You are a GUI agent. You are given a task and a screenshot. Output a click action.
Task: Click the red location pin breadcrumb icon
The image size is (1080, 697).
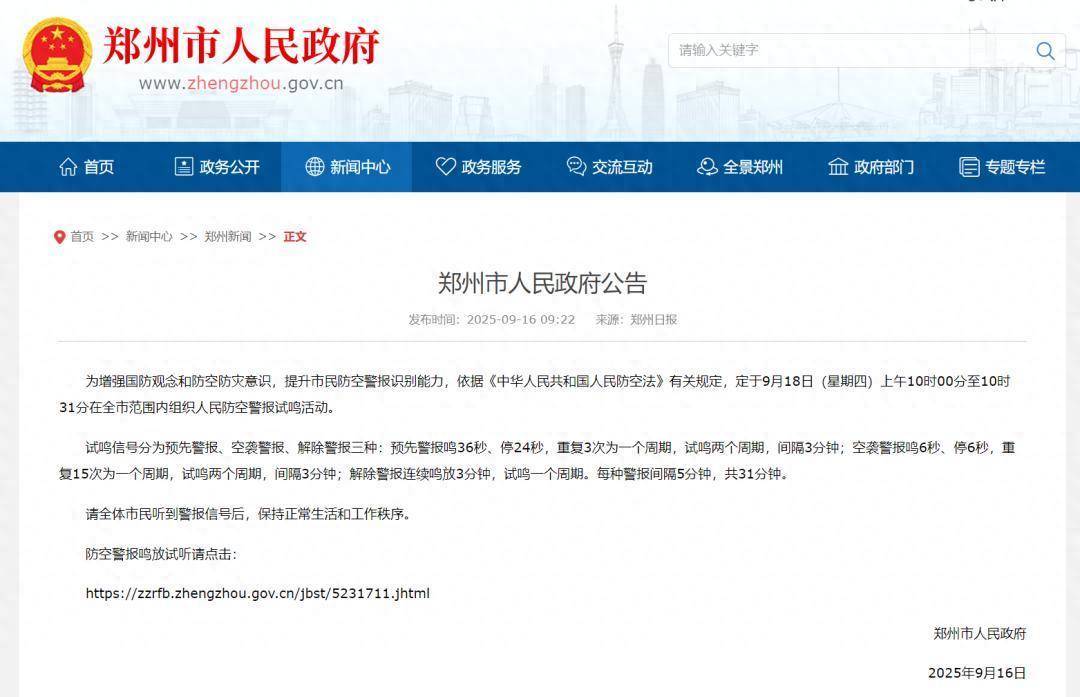pyautogui.click(x=59, y=237)
